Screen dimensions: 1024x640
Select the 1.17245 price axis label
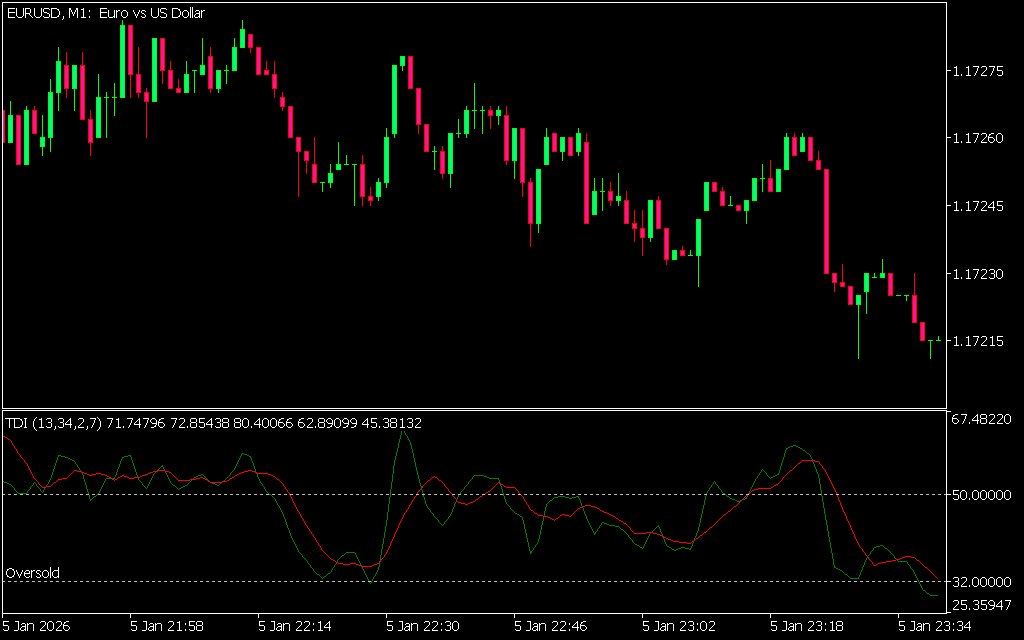pos(977,206)
